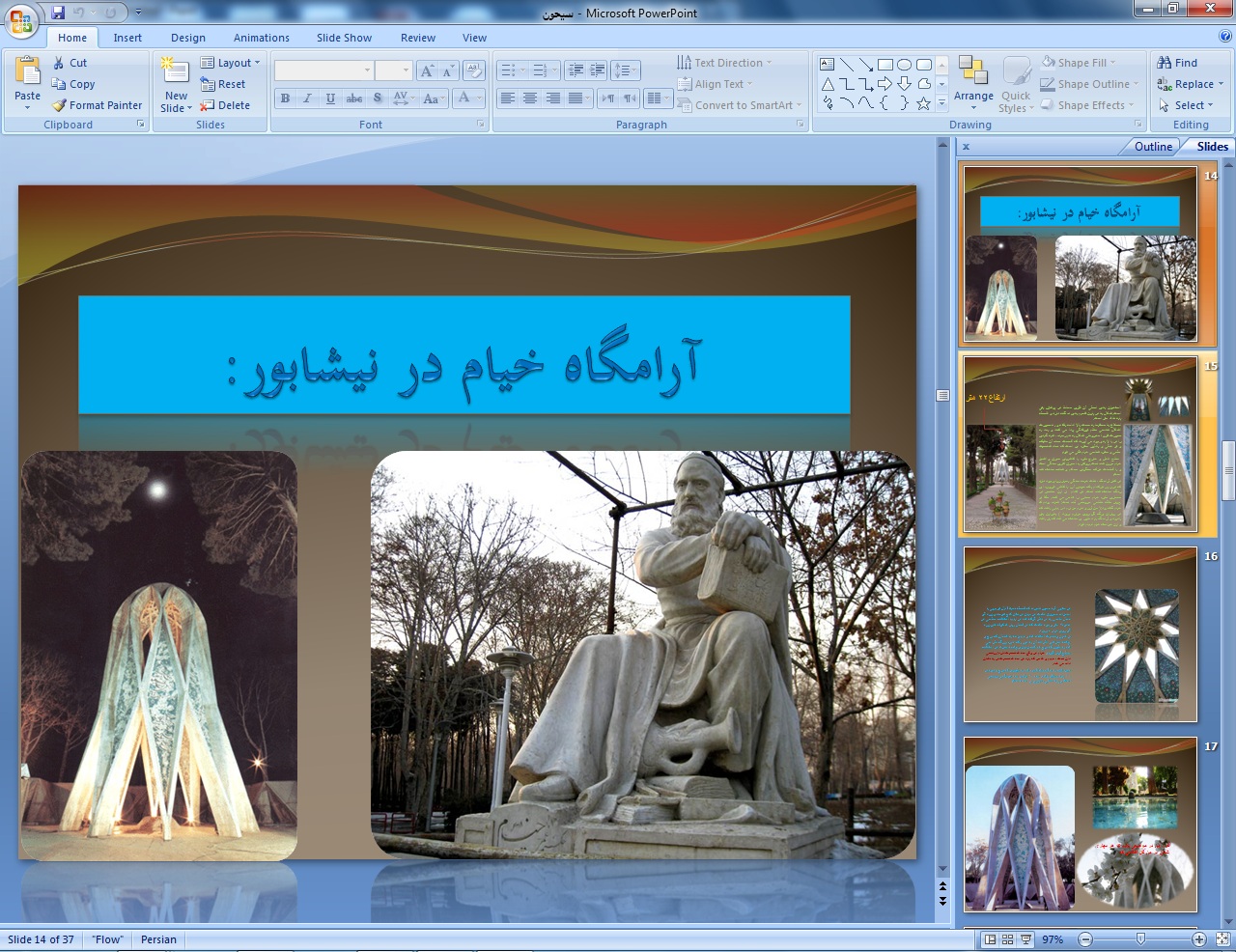This screenshot has height=952, width=1236.
Task: Toggle Underline text formatting
Action: coord(331,98)
